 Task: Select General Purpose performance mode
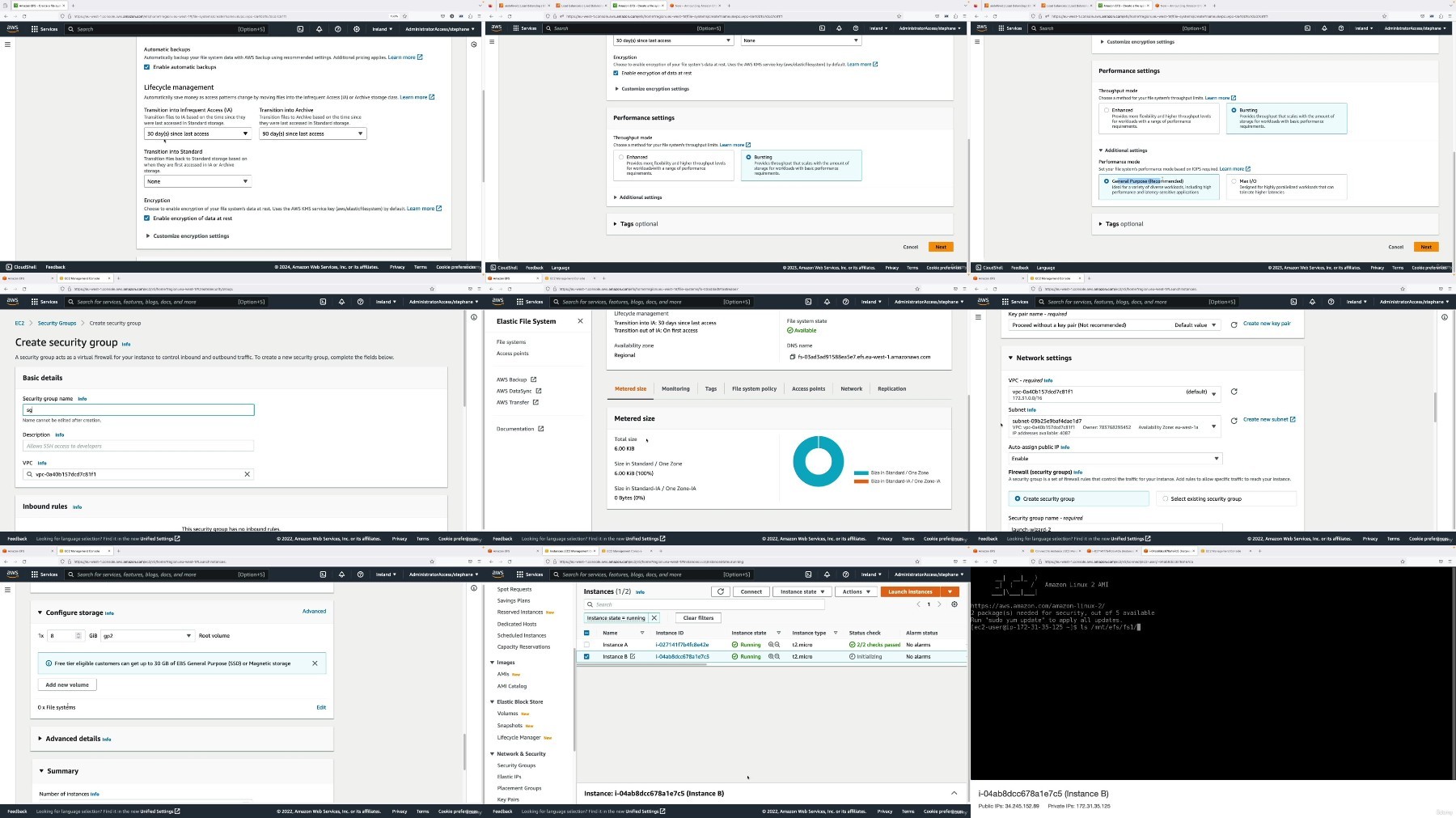1107,181
